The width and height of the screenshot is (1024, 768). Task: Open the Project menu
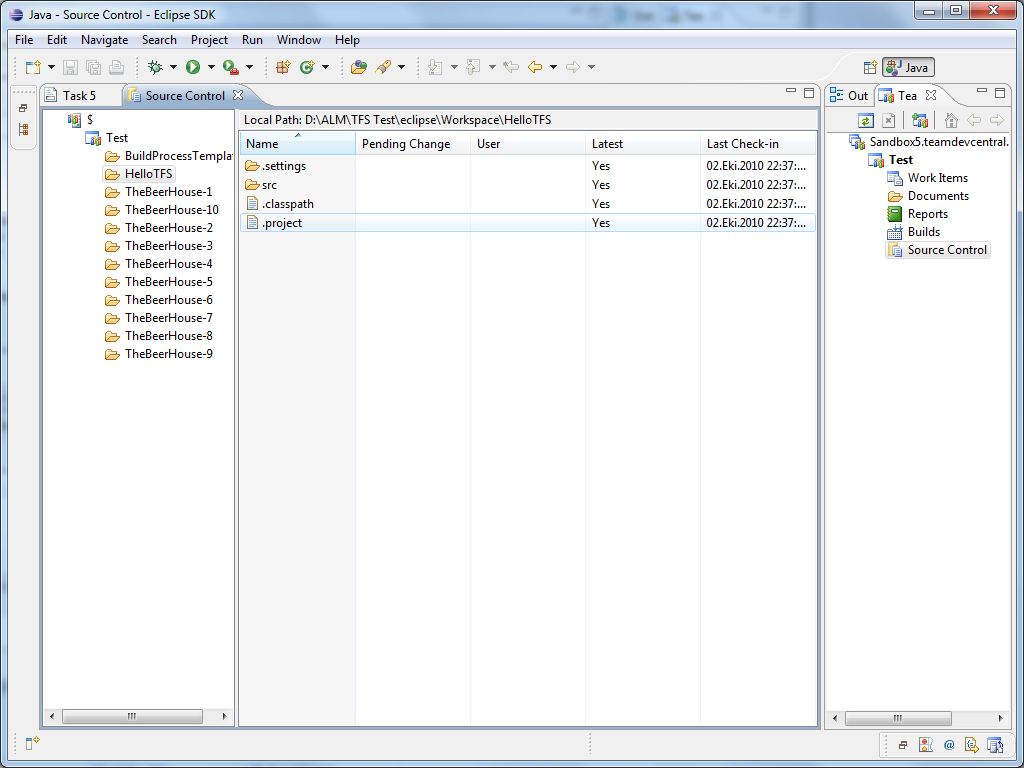[209, 40]
